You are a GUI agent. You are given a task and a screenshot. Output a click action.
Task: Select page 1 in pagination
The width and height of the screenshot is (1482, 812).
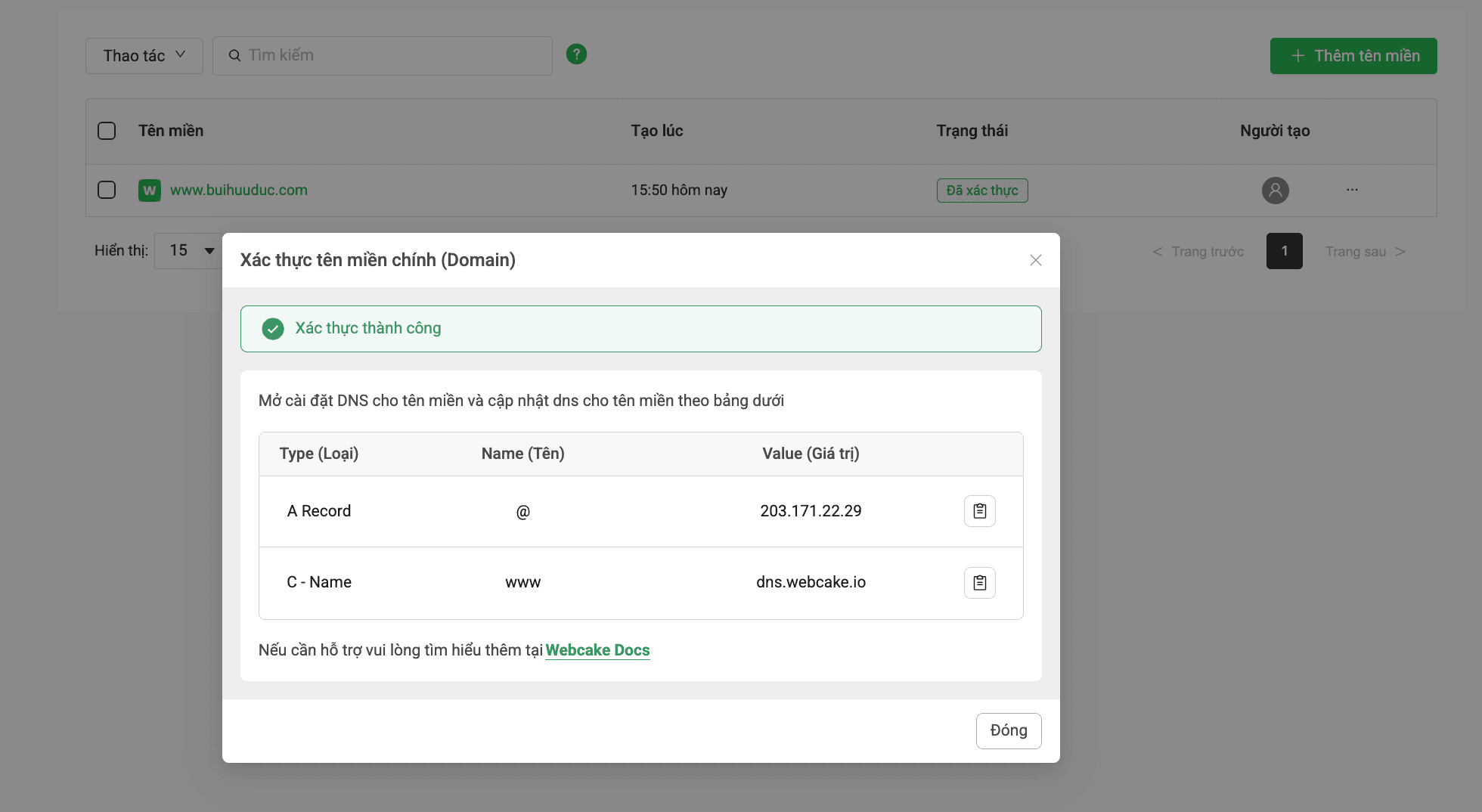click(1284, 250)
